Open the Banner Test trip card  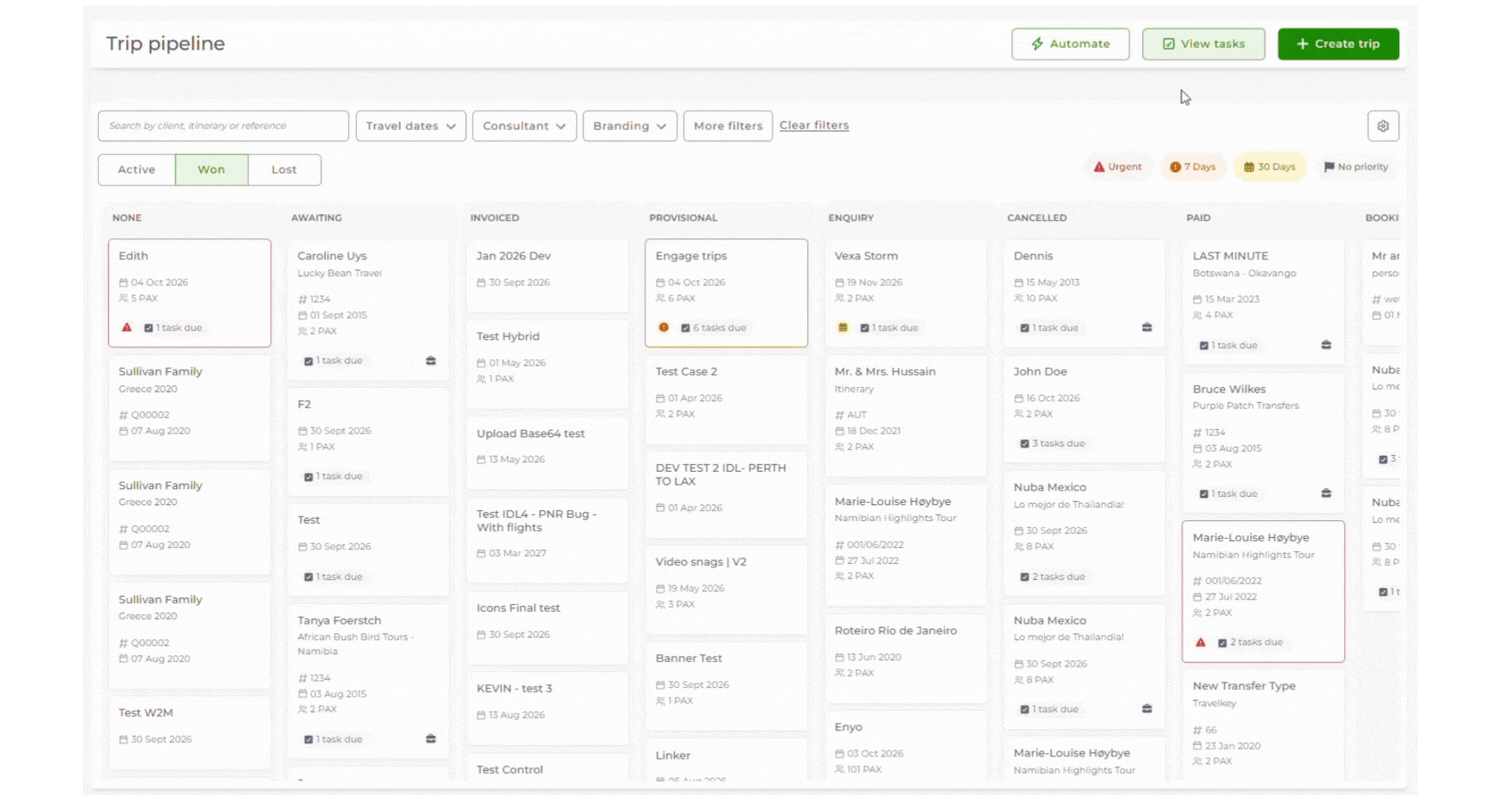[726, 684]
